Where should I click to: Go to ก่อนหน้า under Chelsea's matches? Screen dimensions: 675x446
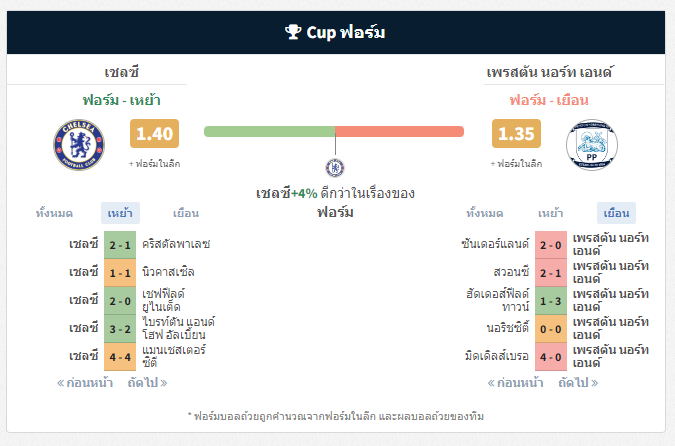click(x=85, y=383)
